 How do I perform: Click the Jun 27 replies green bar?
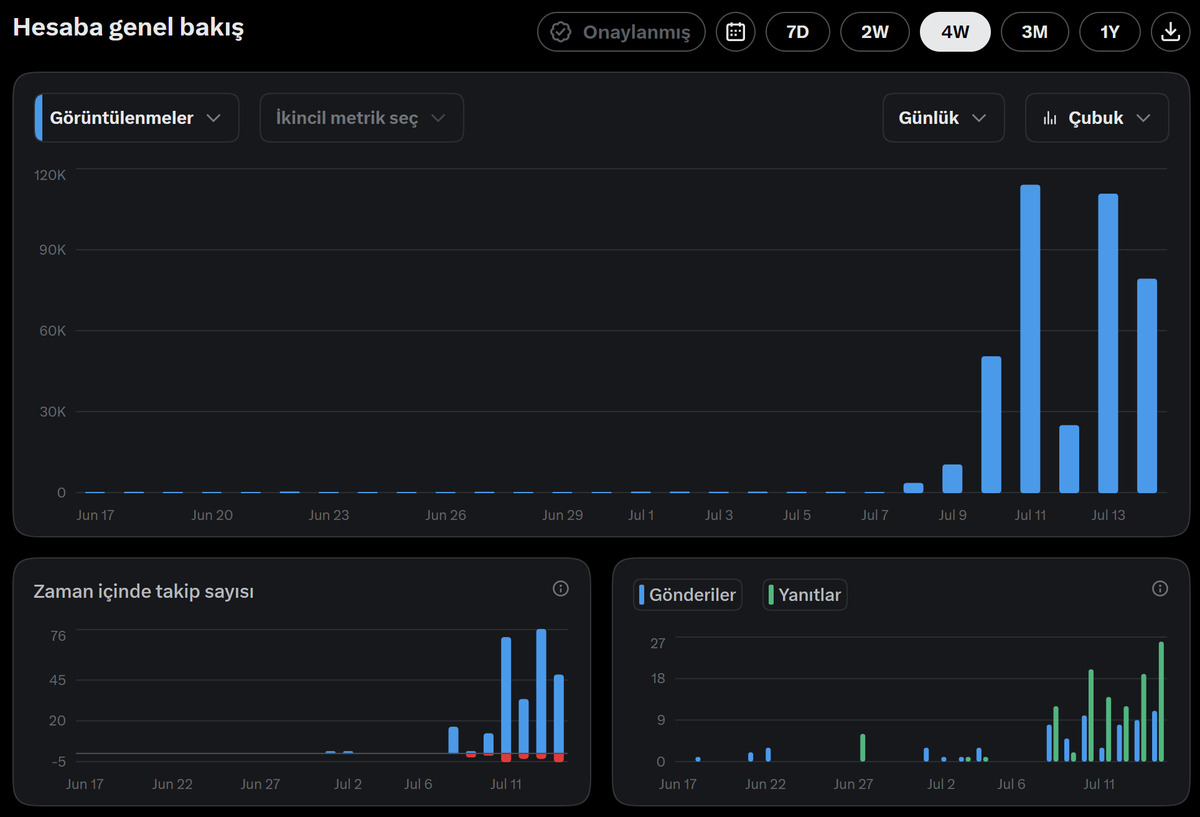862,748
